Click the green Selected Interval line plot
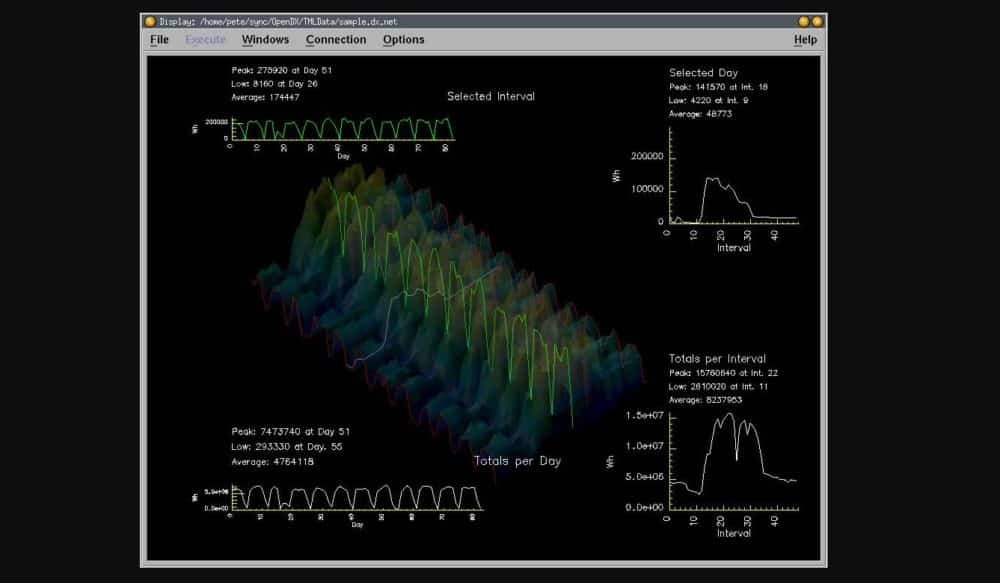The height and width of the screenshot is (583, 1000). (342, 129)
